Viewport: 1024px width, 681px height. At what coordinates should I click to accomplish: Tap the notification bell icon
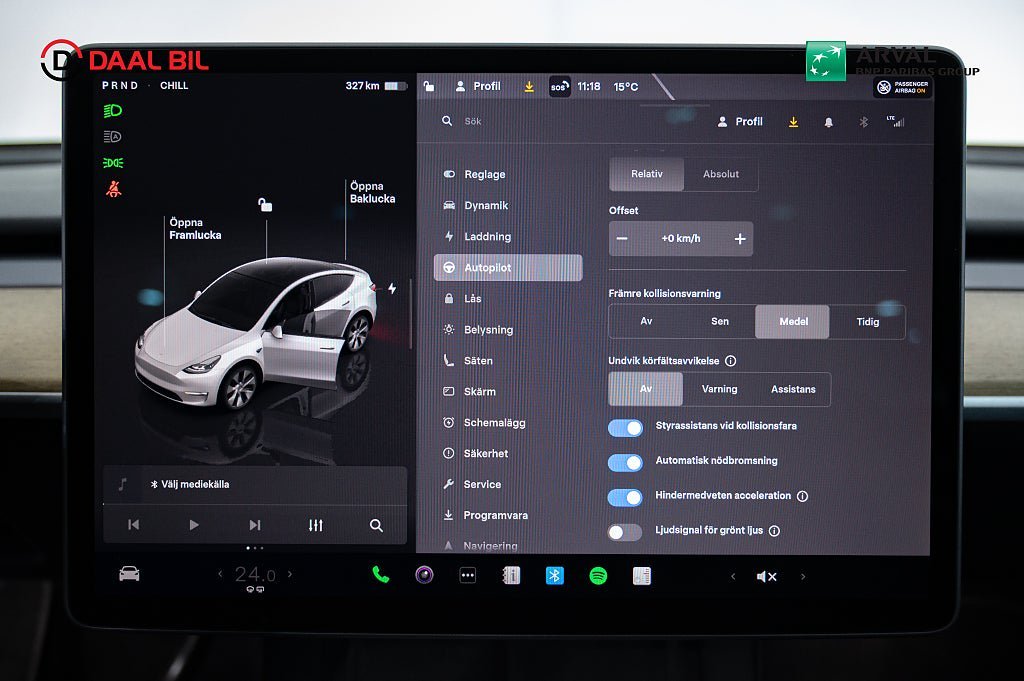point(828,122)
